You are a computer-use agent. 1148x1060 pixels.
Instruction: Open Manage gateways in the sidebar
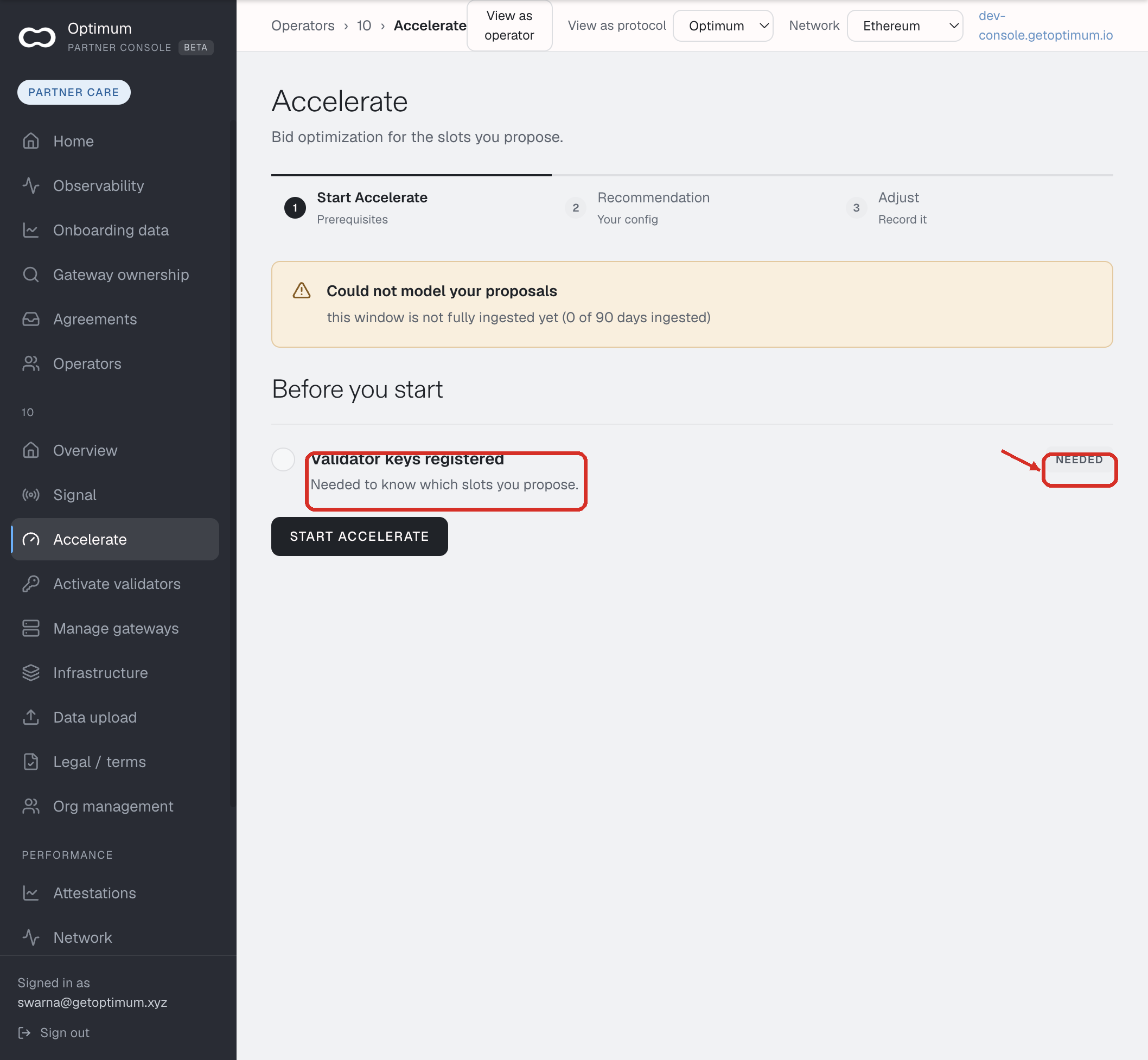pyautogui.click(x=114, y=628)
